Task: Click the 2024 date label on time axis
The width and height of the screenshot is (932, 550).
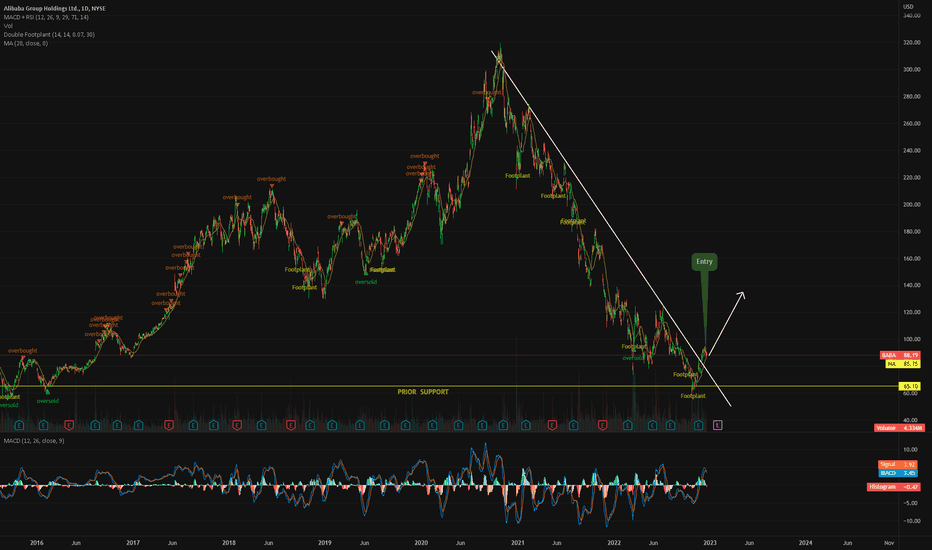Action: [x=805, y=543]
